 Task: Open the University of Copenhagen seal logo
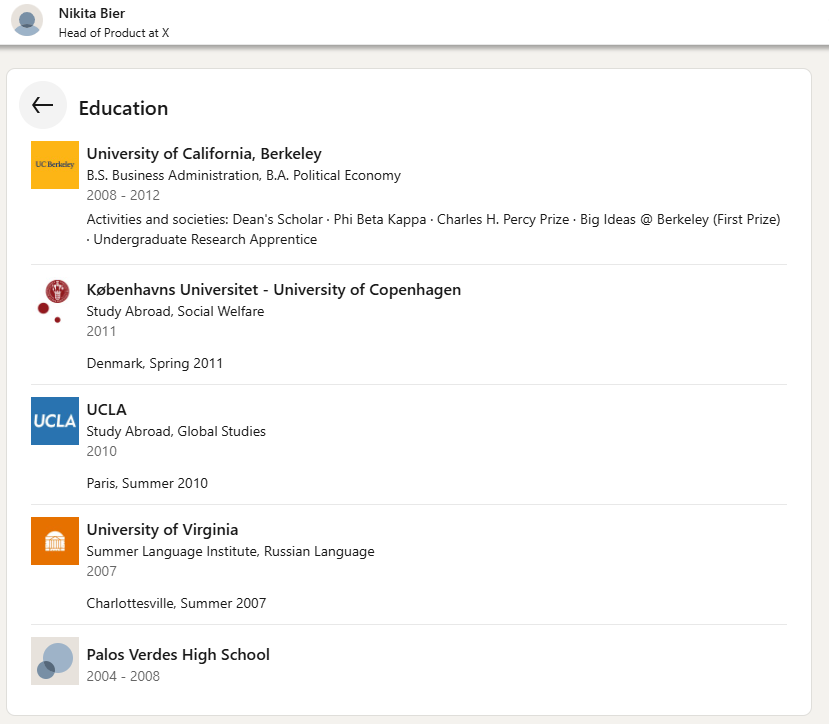55,301
